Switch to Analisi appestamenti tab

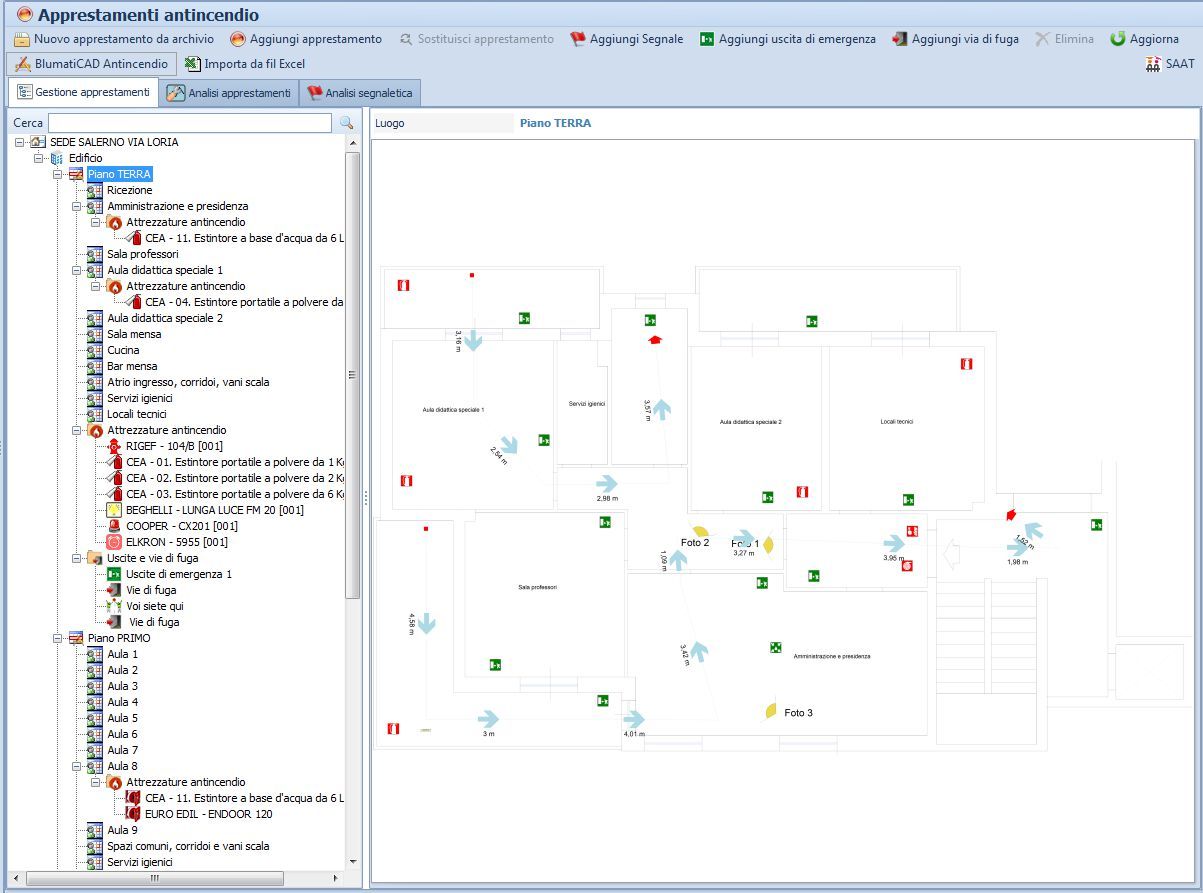click(x=229, y=93)
